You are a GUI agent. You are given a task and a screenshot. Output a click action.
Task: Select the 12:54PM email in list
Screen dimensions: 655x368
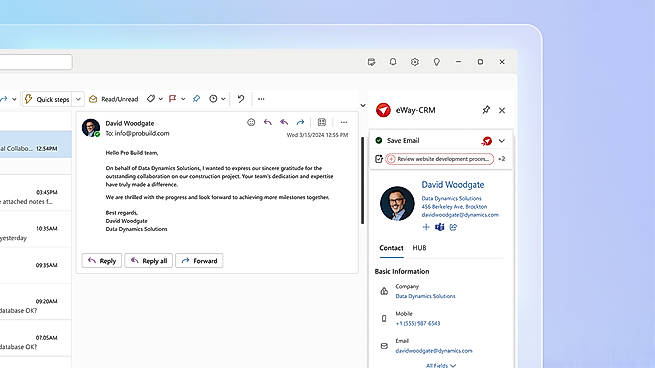(36, 144)
